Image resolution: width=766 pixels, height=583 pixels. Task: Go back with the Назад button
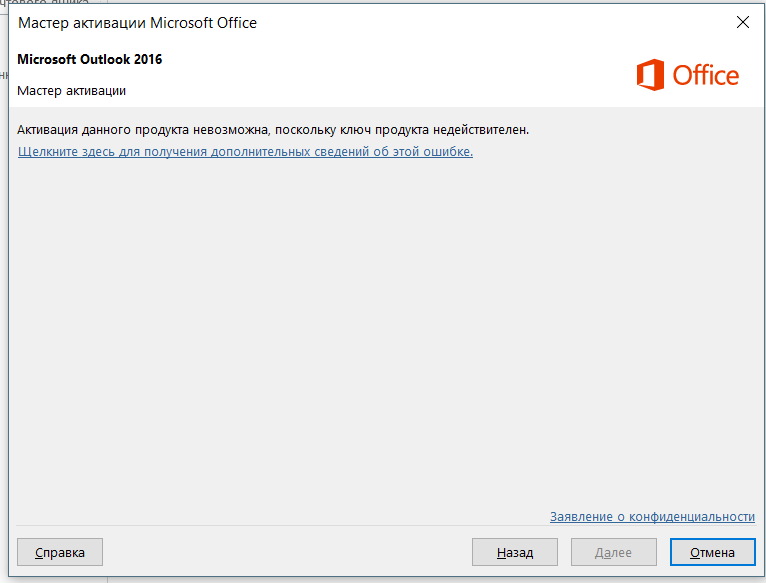point(514,552)
